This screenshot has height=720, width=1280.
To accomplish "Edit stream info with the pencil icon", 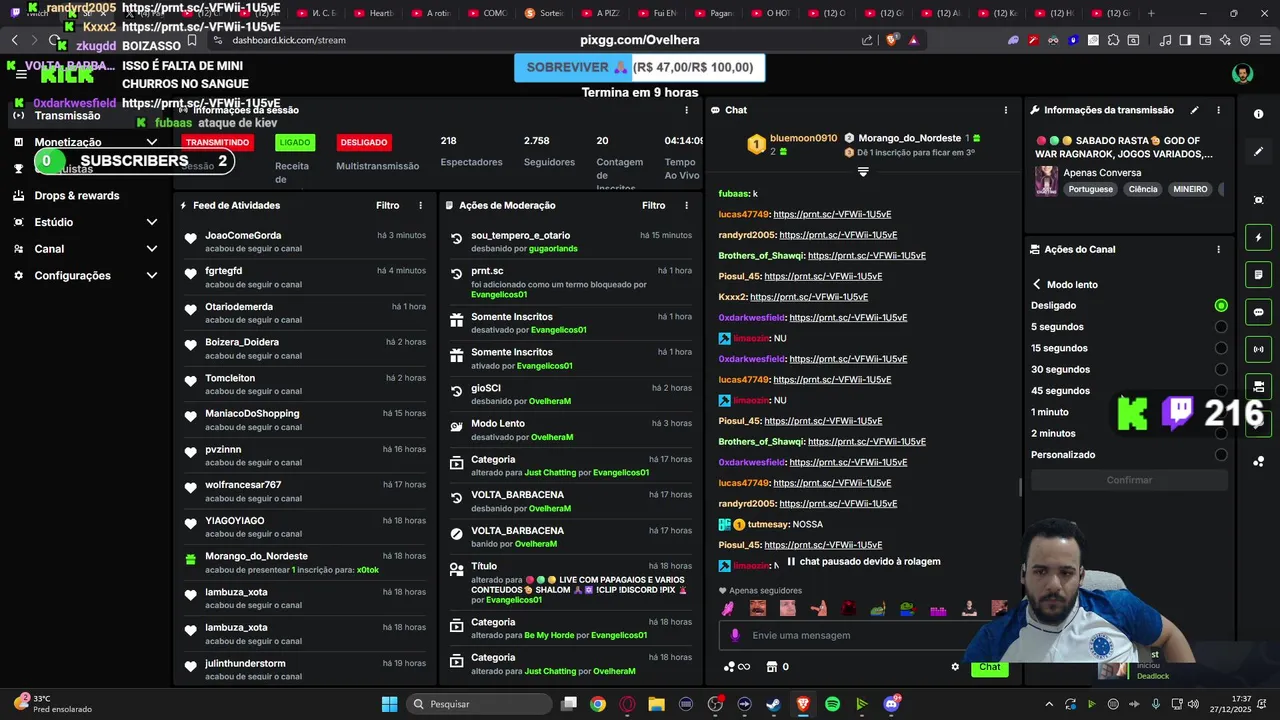I will click(1194, 110).
